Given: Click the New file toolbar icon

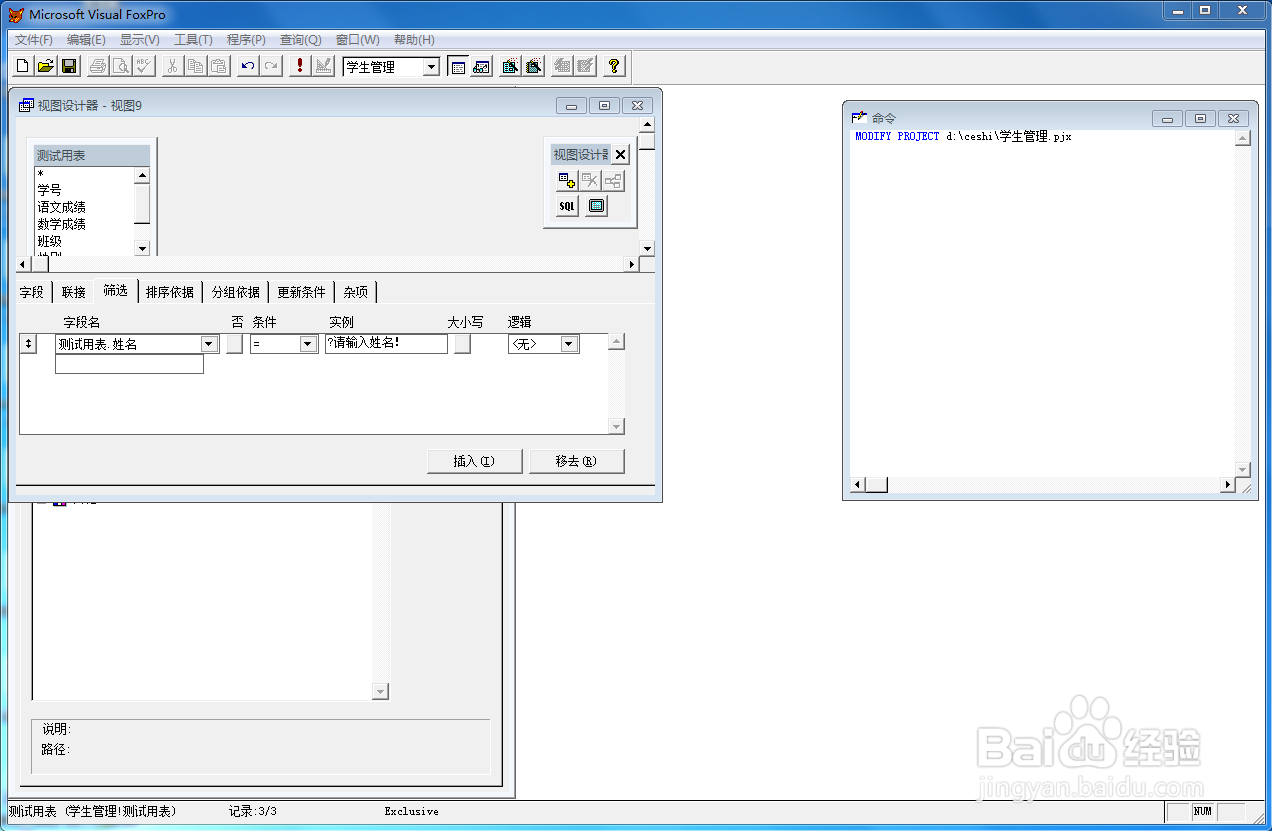Looking at the screenshot, I should click(23, 67).
